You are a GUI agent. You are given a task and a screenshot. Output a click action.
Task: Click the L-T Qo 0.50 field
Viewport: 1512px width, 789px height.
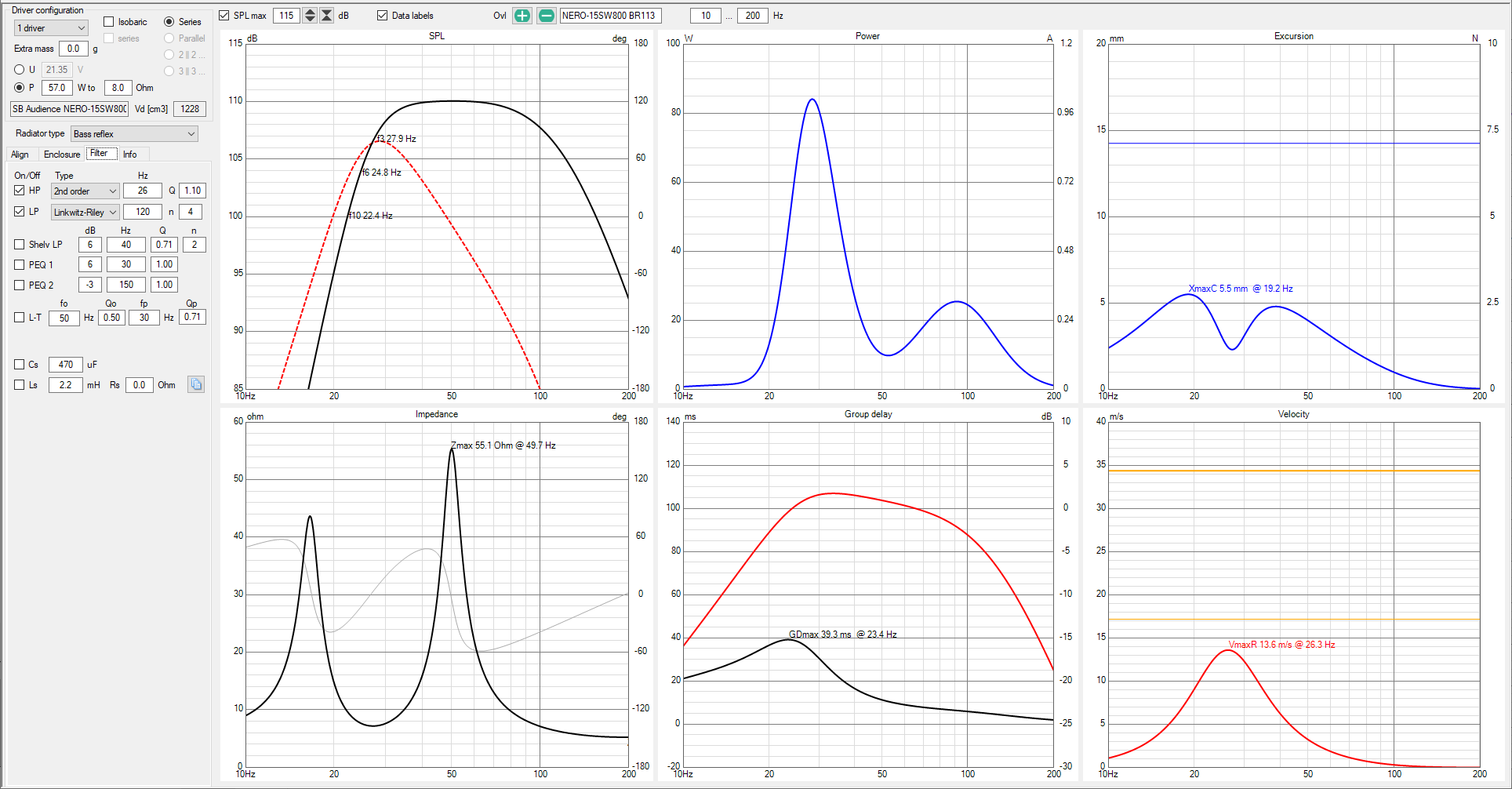112,318
